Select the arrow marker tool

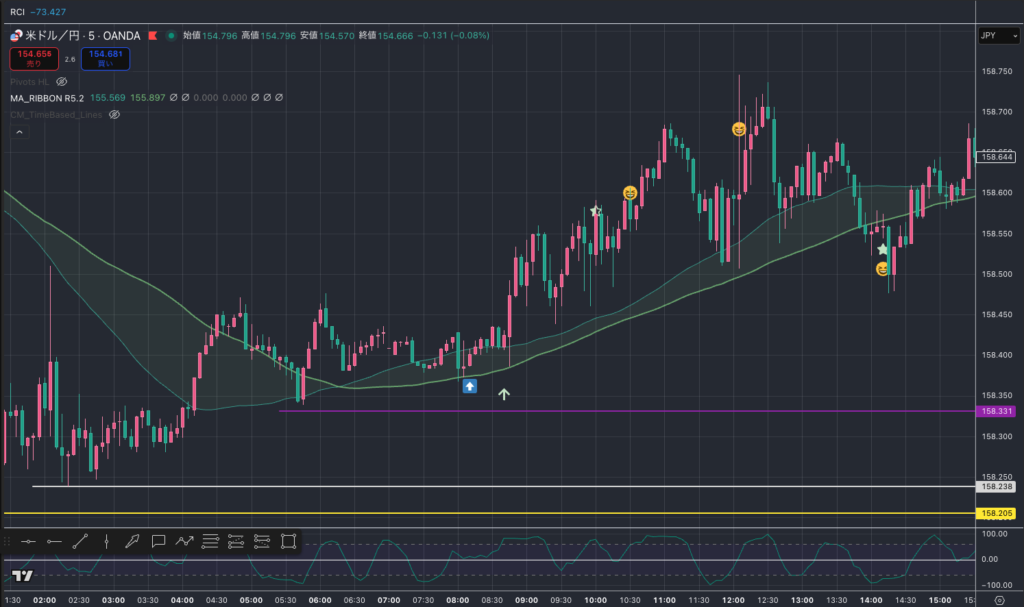(132, 541)
